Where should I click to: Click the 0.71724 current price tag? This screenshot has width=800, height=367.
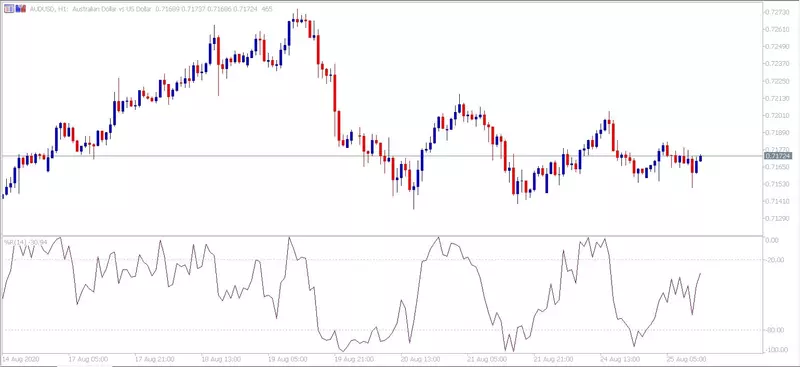coord(778,155)
